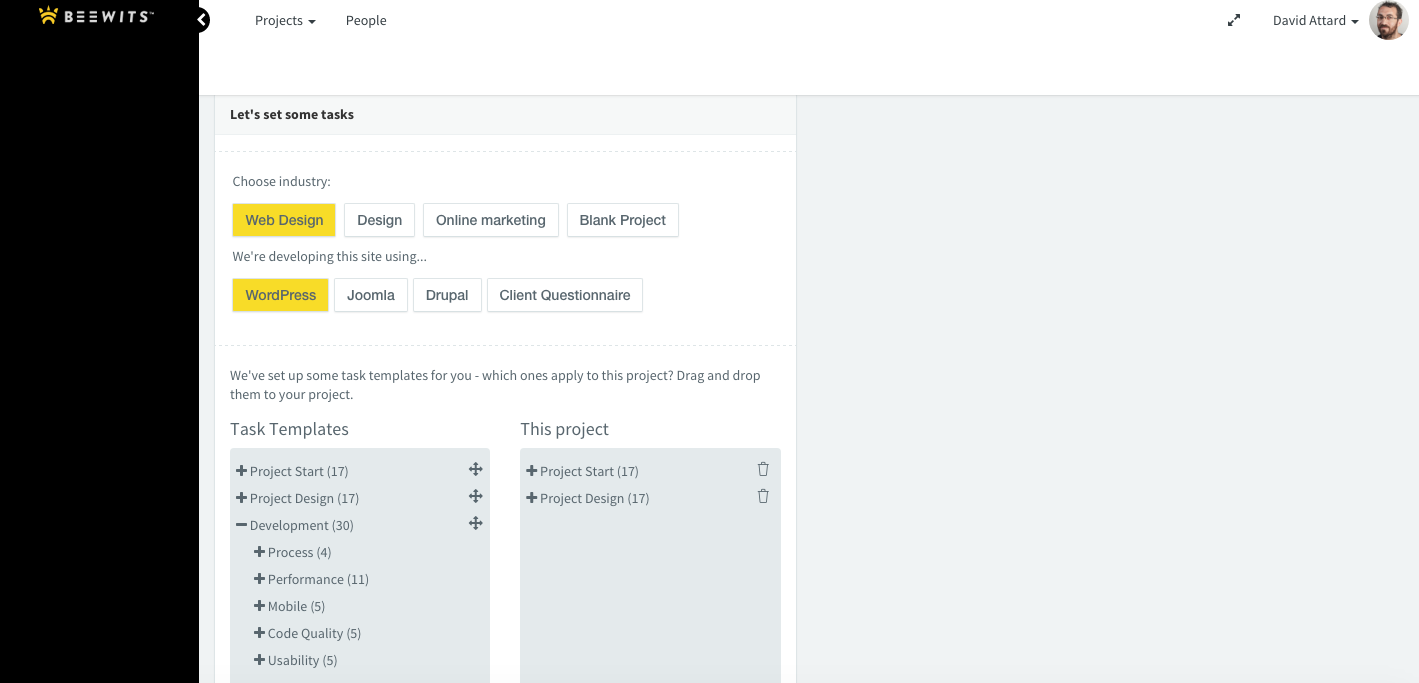The height and width of the screenshot is (683, 1419).
Task: Expand Project Design in This project
Action: pyautogui.click(x=531, y=498)
